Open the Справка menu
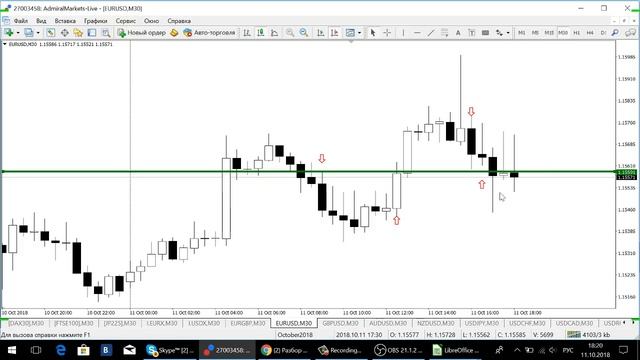 tap(179, 21)
